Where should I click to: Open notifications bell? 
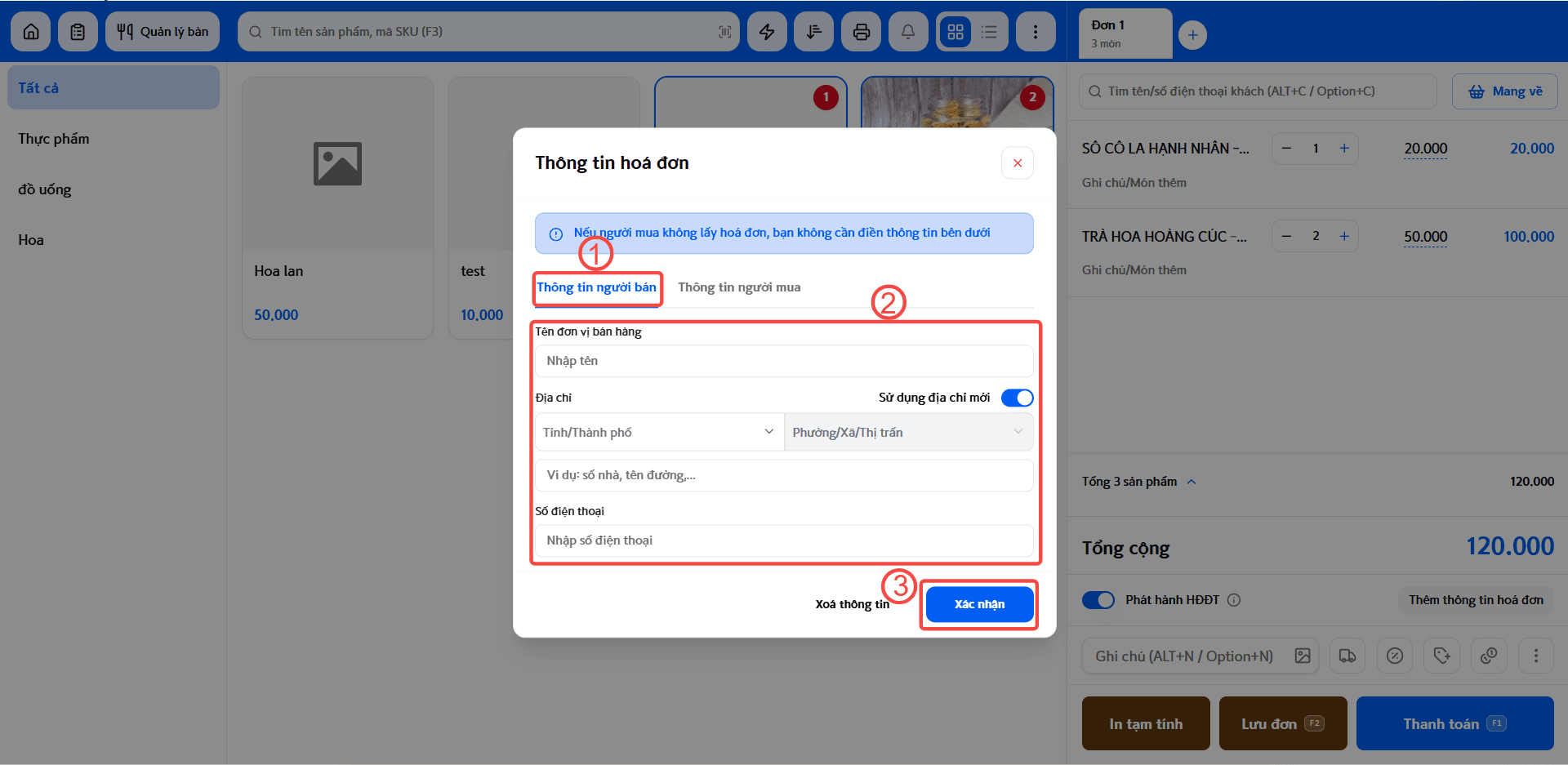pyautogui.click(x=908, y=32)
